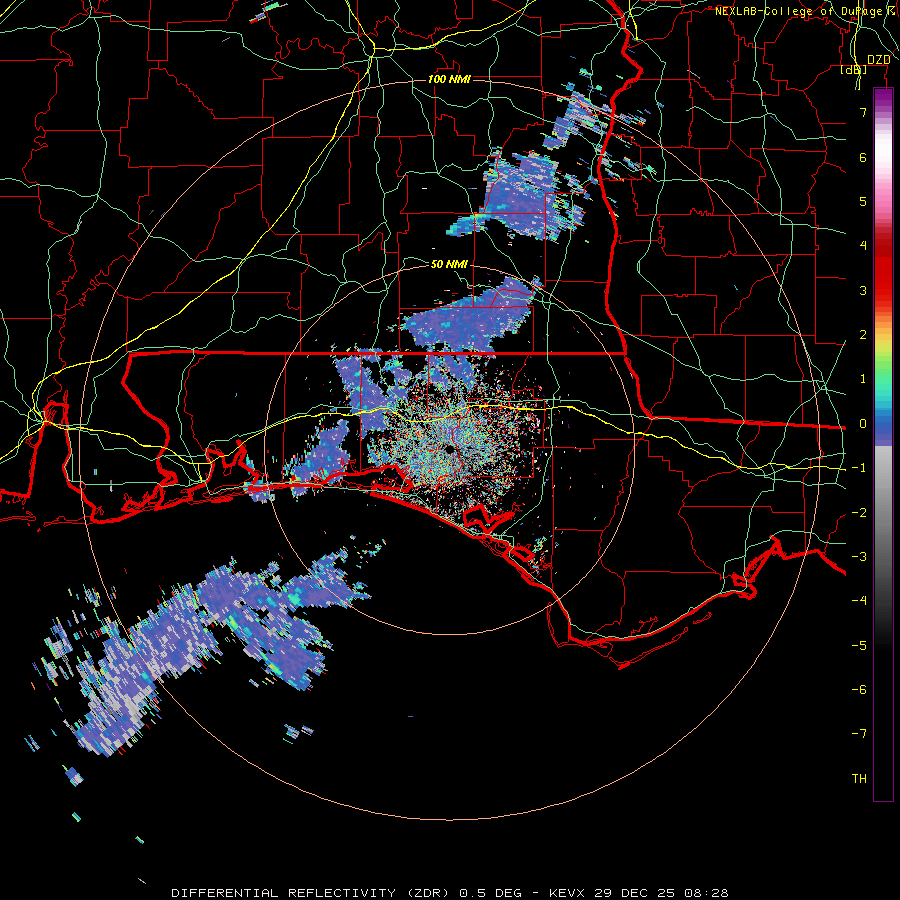Image resolution: width=900 pixels, height=900 pixels.
Task: Click the 0 tick label on color scale
Action: (863, 424)
